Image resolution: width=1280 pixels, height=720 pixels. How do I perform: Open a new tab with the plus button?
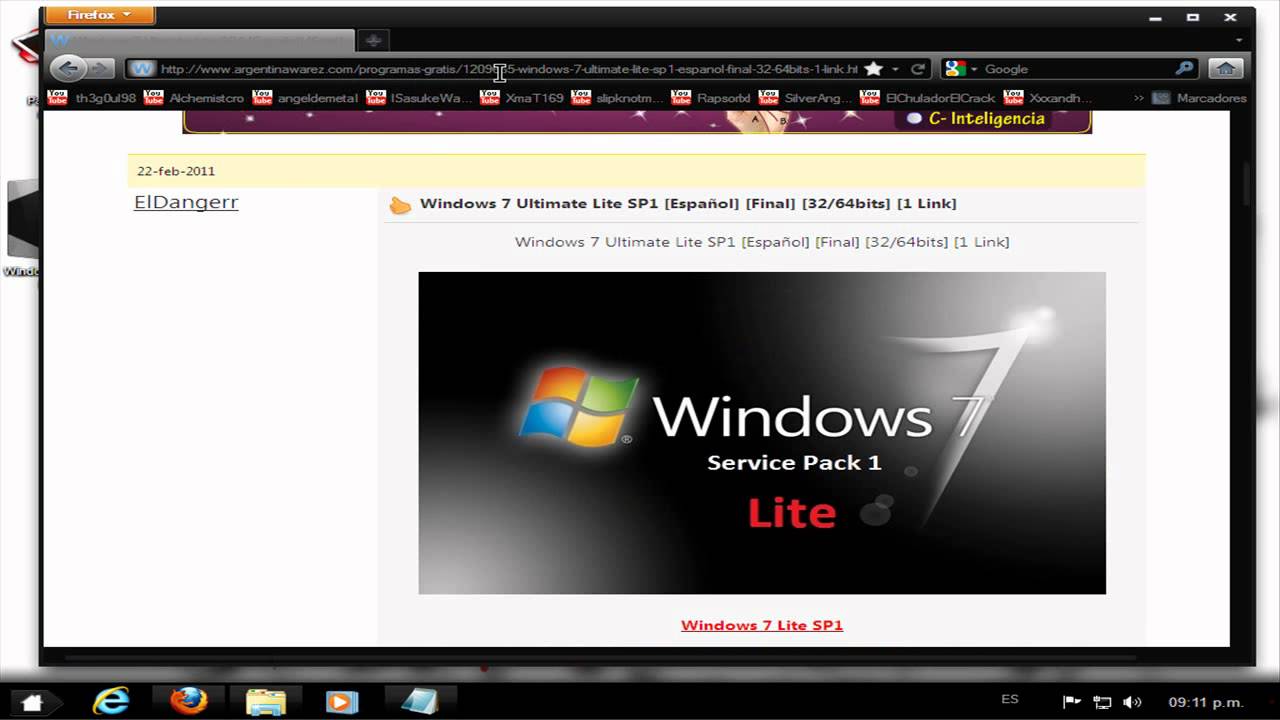point(373,40)
